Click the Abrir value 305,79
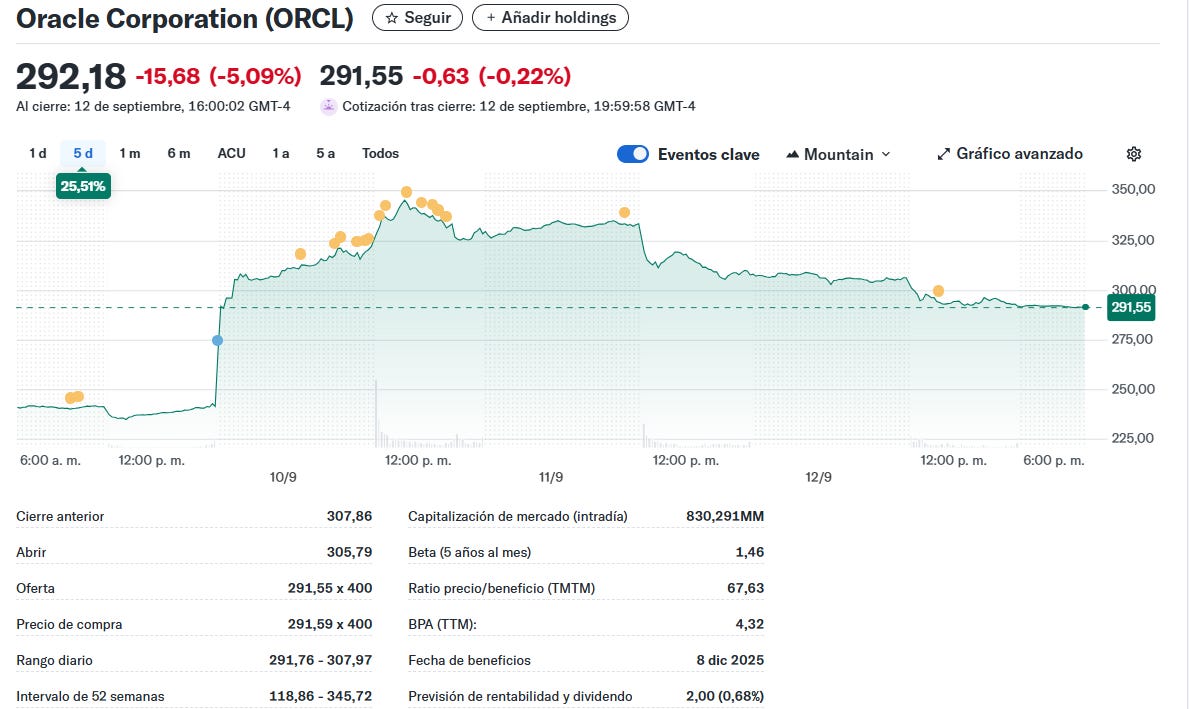 coord(350,552)
